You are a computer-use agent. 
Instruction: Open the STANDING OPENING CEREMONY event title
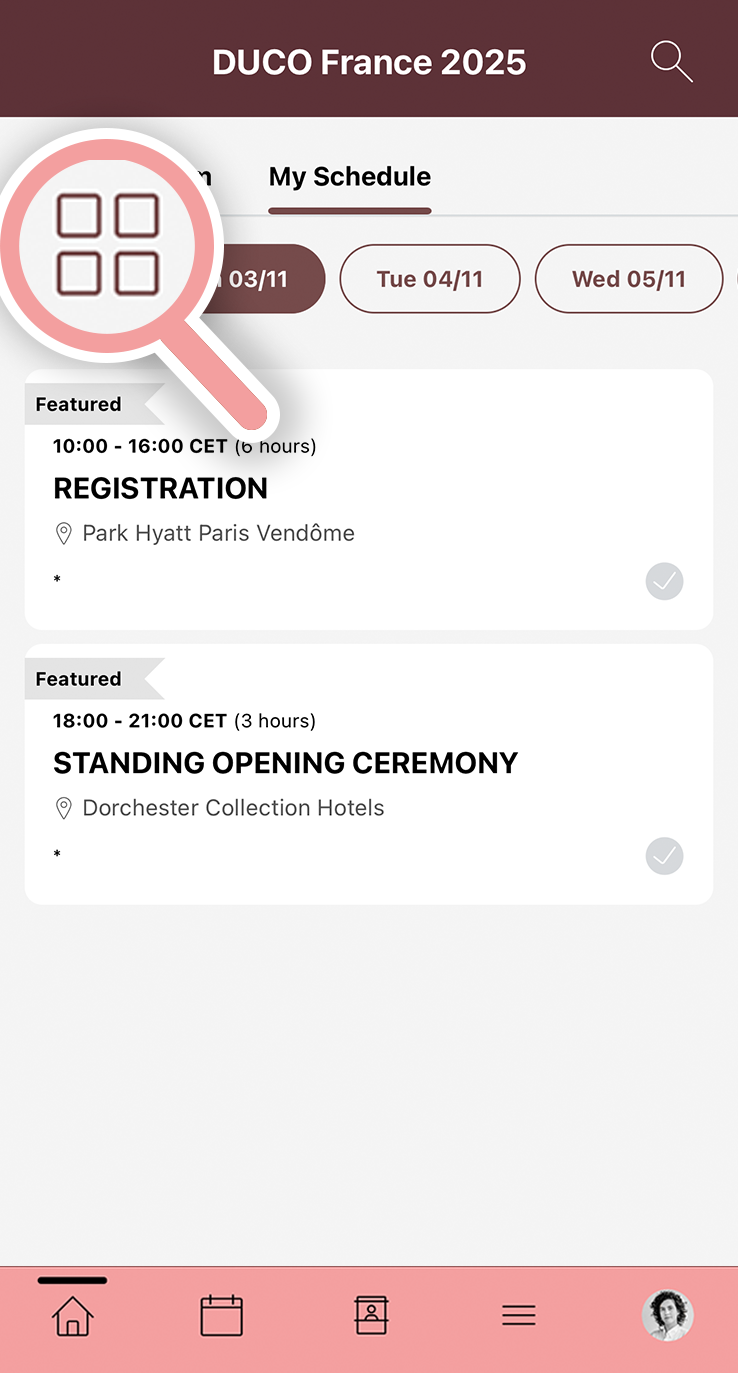pyautogui.click(x=285, y=763)
